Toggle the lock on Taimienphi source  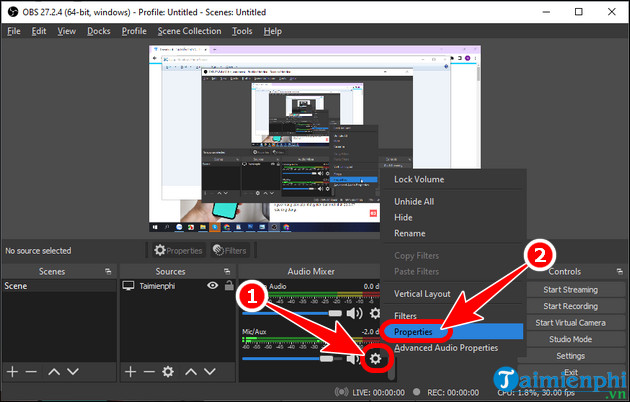pyautogui.click(x=229, y=286)
